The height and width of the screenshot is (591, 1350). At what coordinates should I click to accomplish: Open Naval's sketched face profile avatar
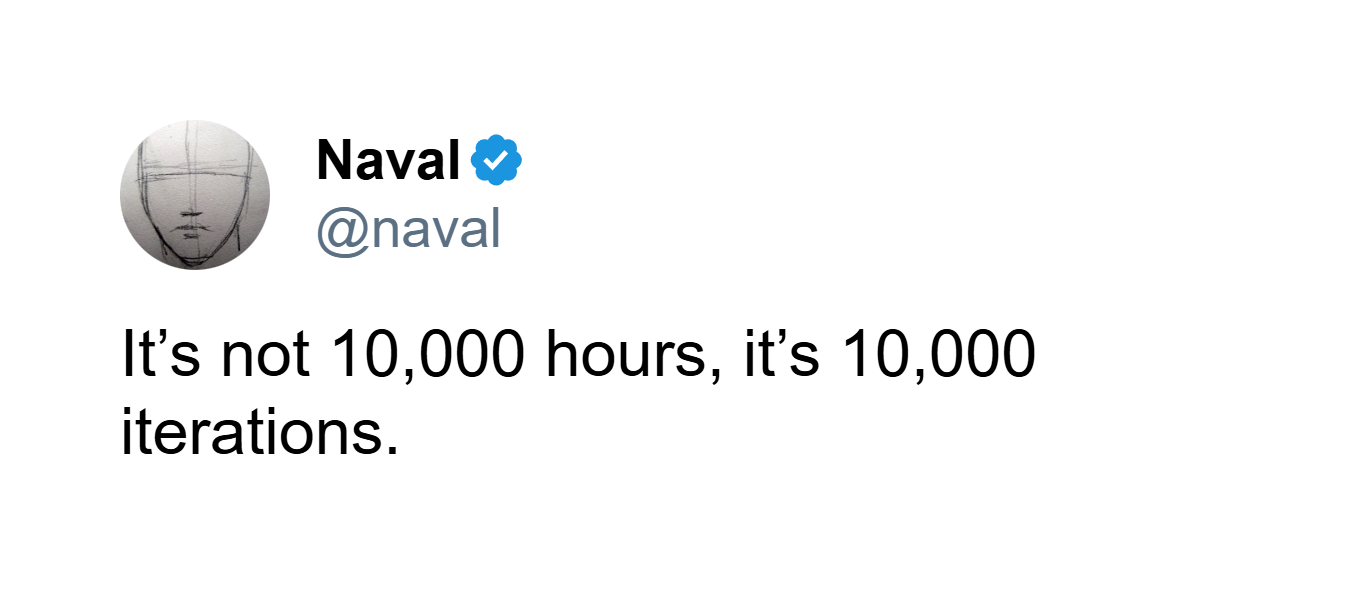pyautogui.click(x=195, y=195)
